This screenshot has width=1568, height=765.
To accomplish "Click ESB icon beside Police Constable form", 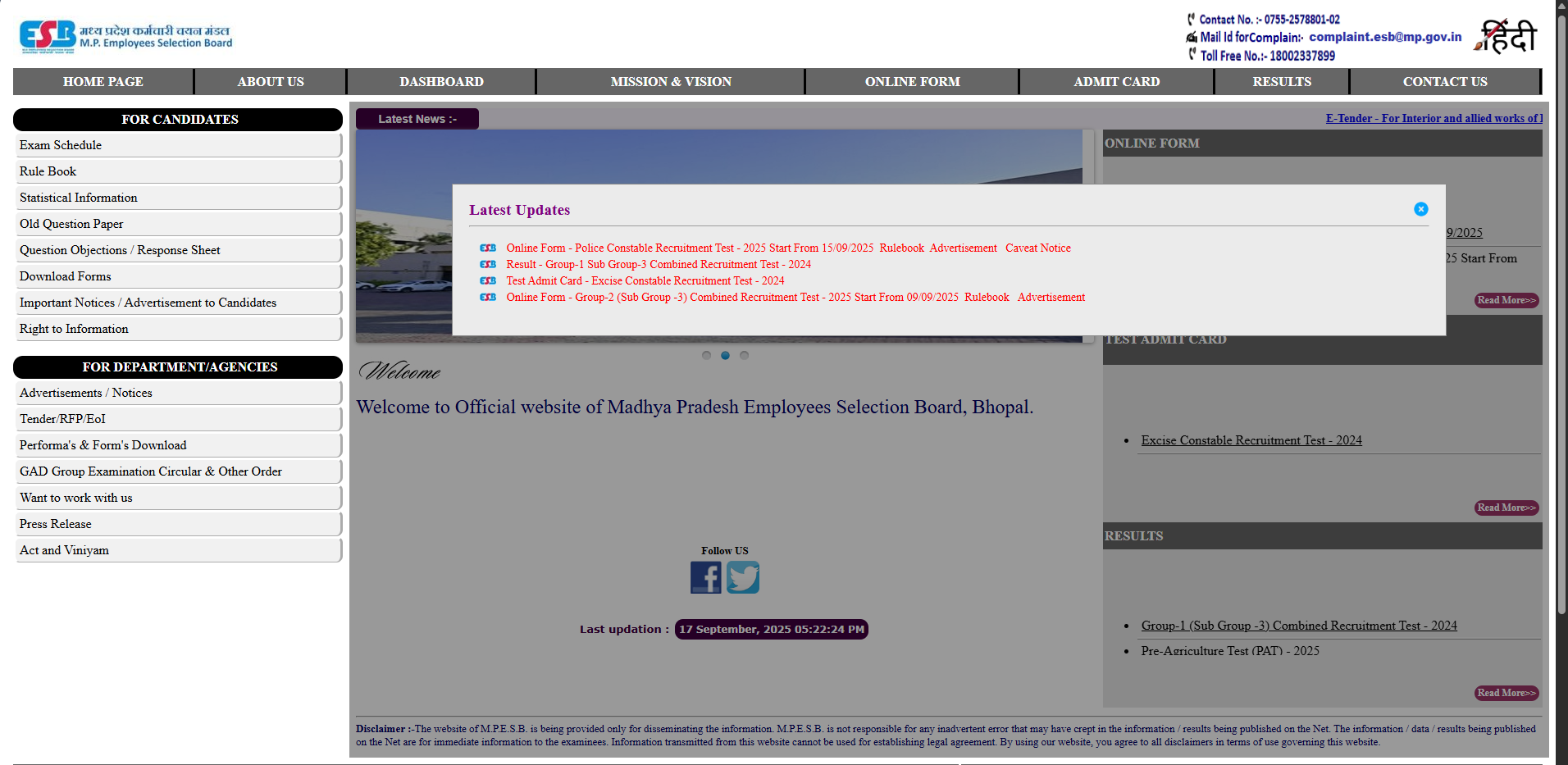I will pos(488,248).
